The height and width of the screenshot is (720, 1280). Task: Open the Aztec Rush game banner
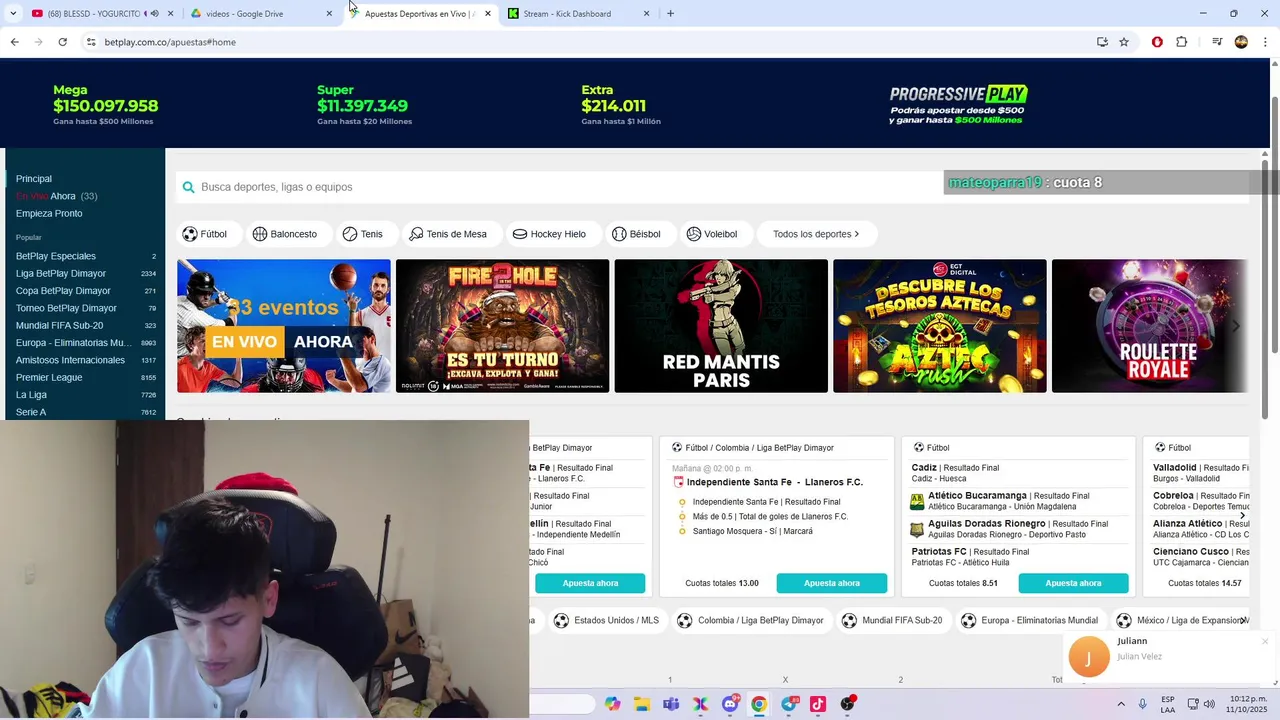(940, 326)
